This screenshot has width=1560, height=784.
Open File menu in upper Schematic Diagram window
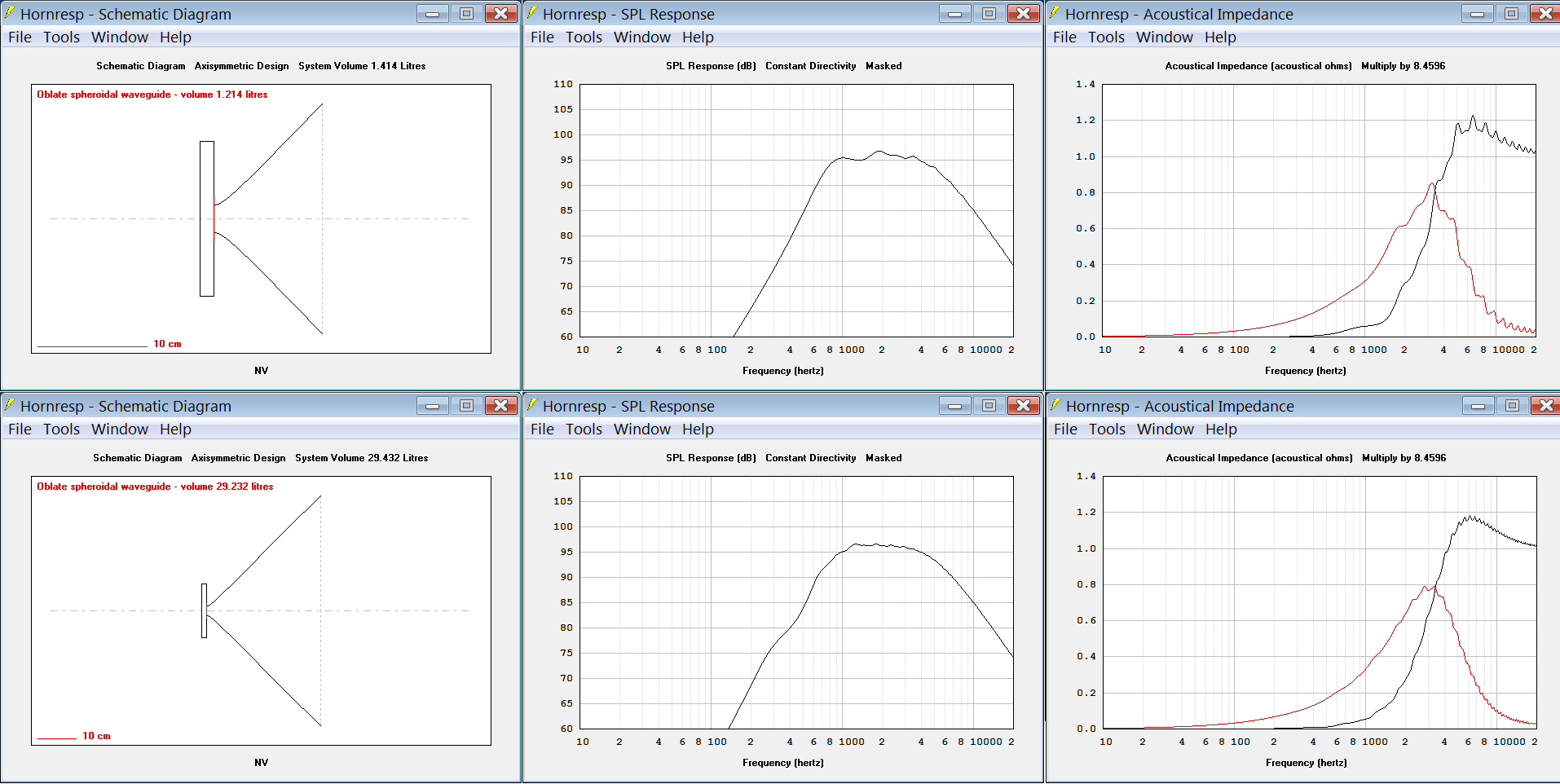coord(20,37)
